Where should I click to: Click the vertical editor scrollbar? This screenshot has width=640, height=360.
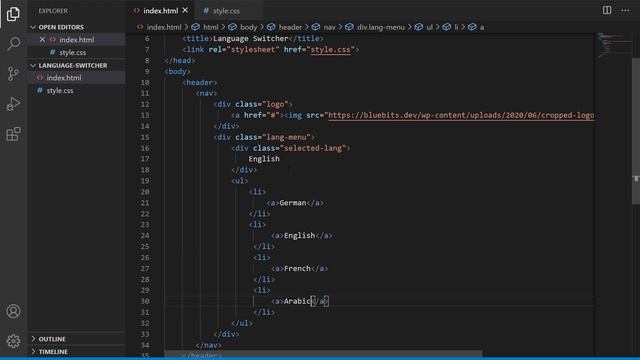tap(636, 131)
